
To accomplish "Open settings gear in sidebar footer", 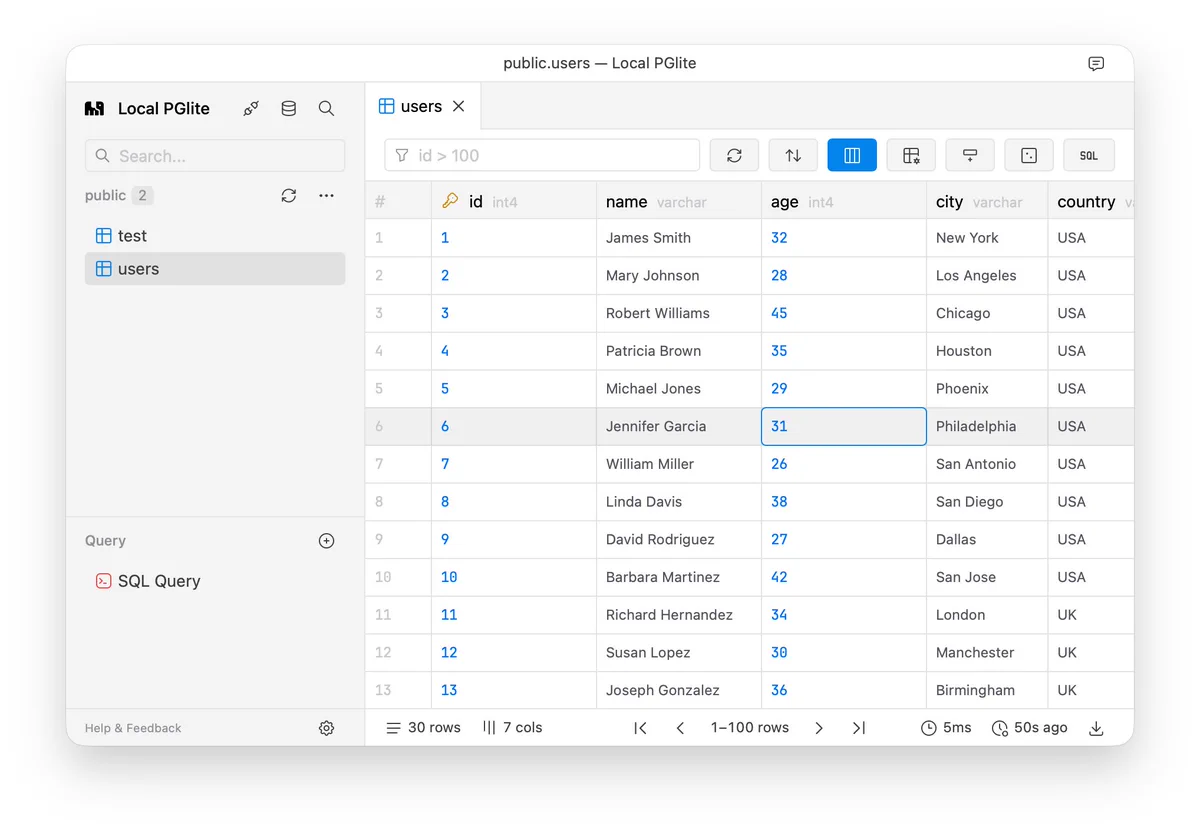I will [326, 728].
